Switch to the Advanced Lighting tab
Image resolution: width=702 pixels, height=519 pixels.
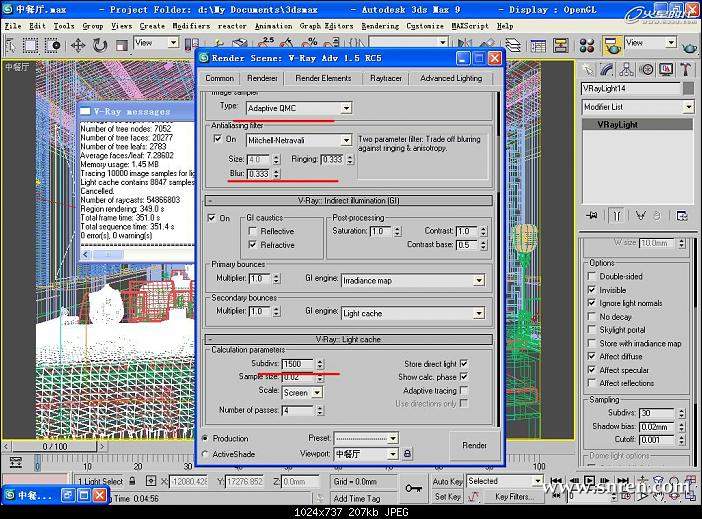(451, 78)
